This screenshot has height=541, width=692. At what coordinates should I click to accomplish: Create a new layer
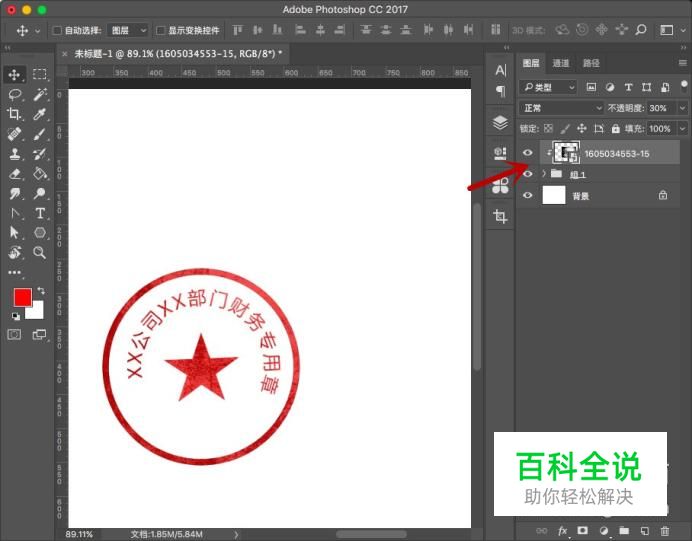644,531
